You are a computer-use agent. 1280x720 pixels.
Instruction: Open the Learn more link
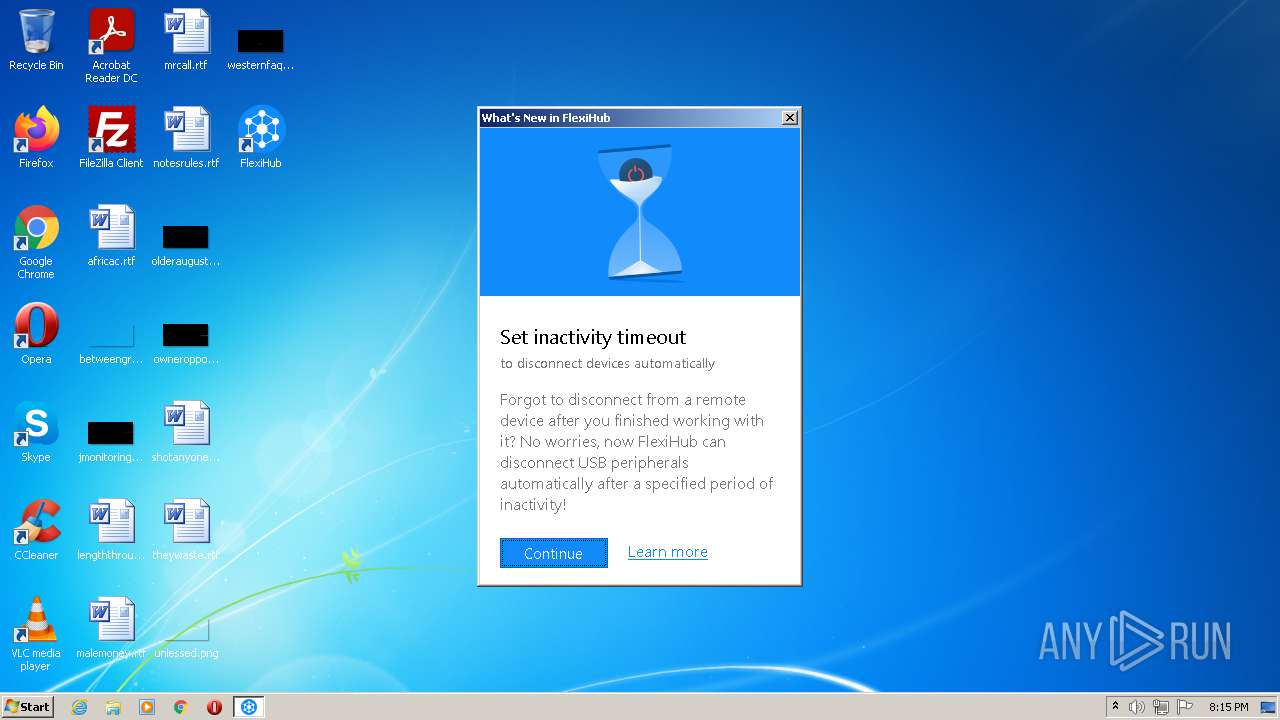click(x=667, y=552)
